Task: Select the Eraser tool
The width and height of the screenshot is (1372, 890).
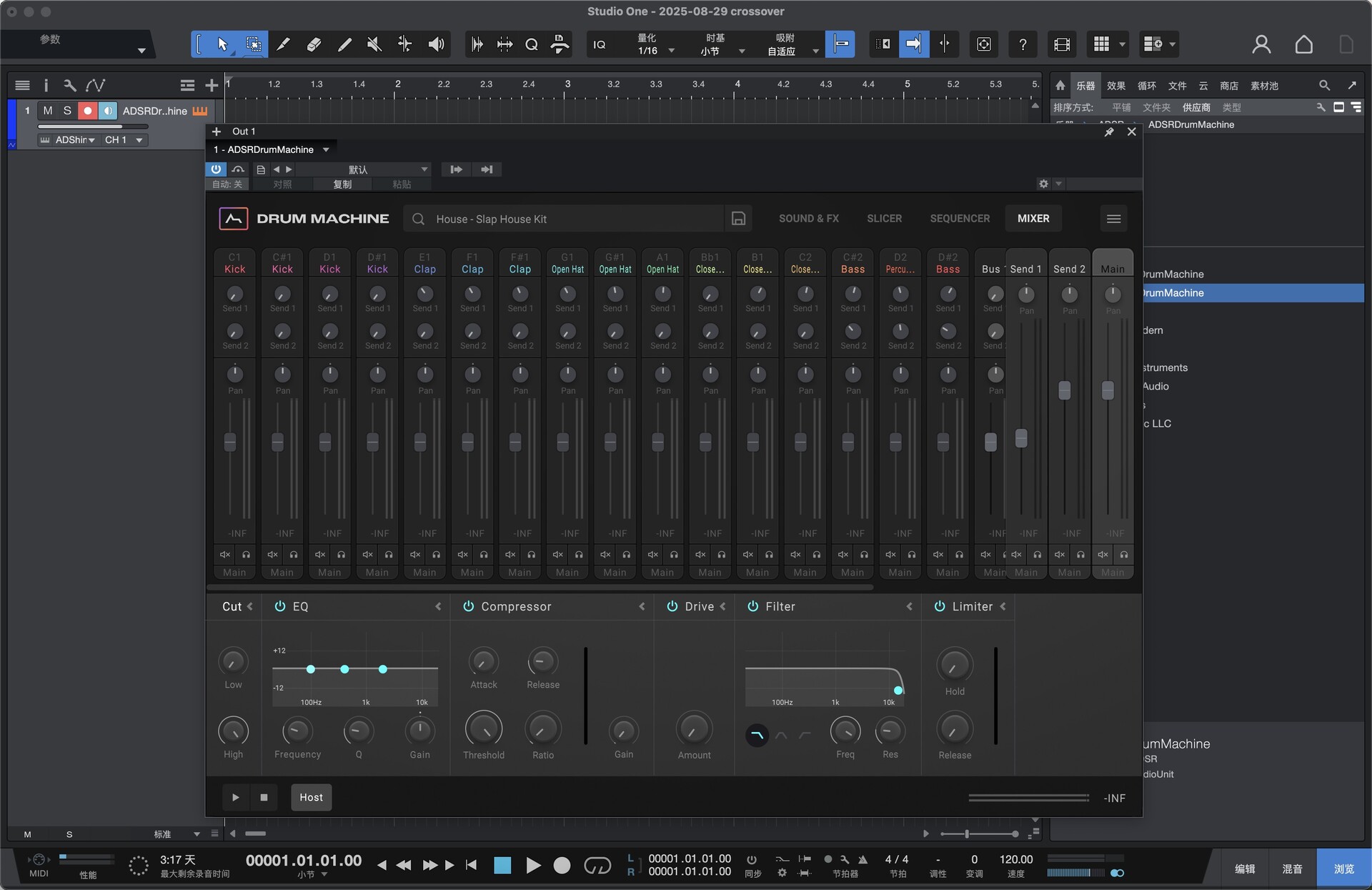Action: pyautogui.click(x=313, y=44)
